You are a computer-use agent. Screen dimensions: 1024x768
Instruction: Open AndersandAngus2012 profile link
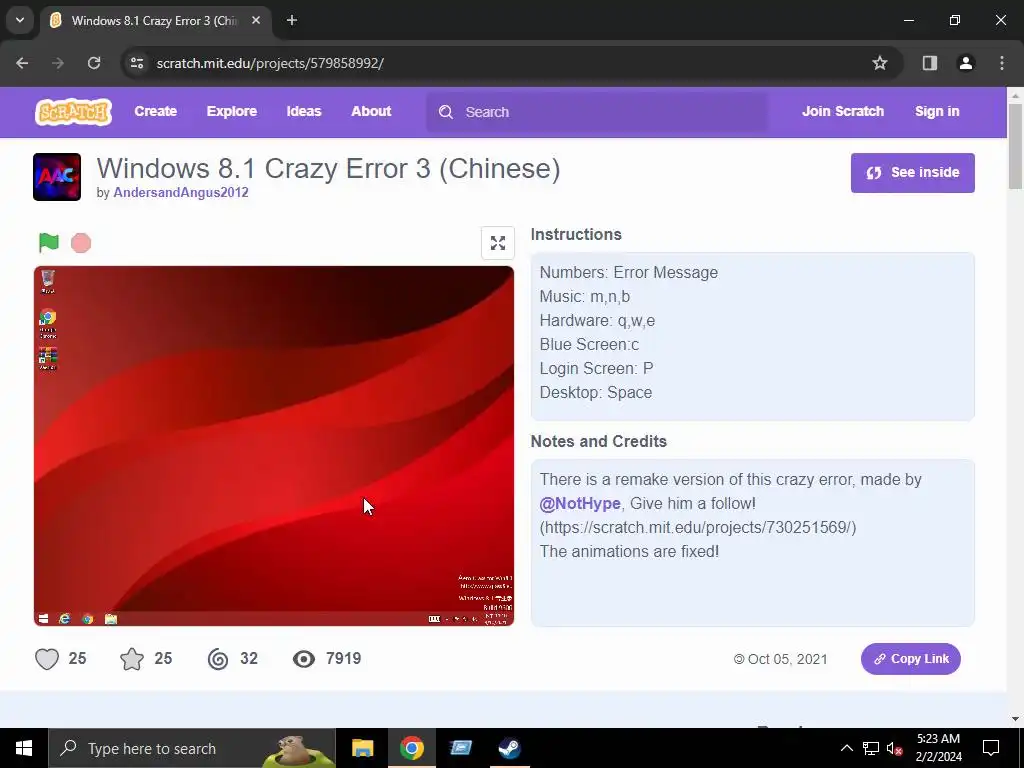[x=181, y=192]
